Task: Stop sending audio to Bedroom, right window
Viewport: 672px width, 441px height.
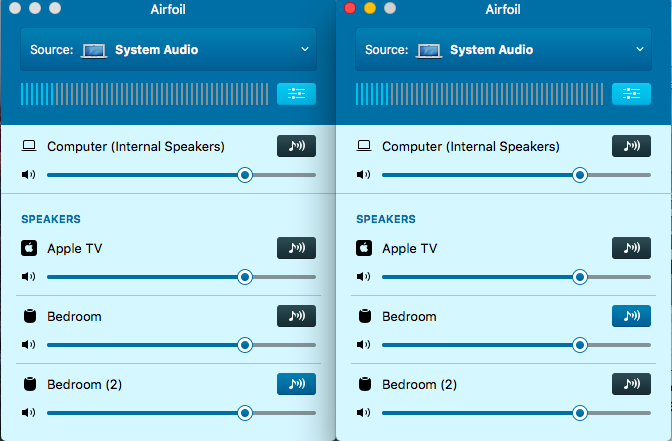Action: 631,316
